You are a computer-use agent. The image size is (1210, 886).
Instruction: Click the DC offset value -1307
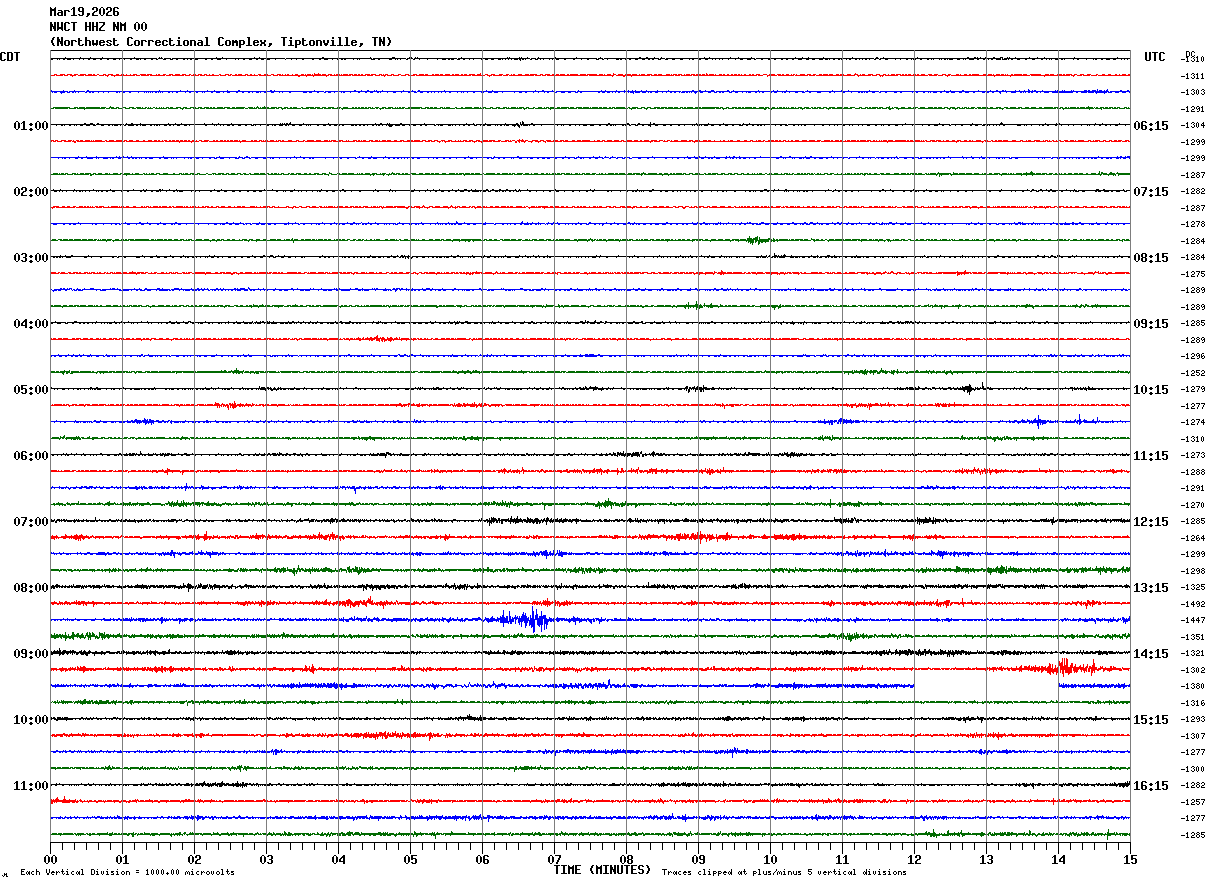pos(1193,736)
